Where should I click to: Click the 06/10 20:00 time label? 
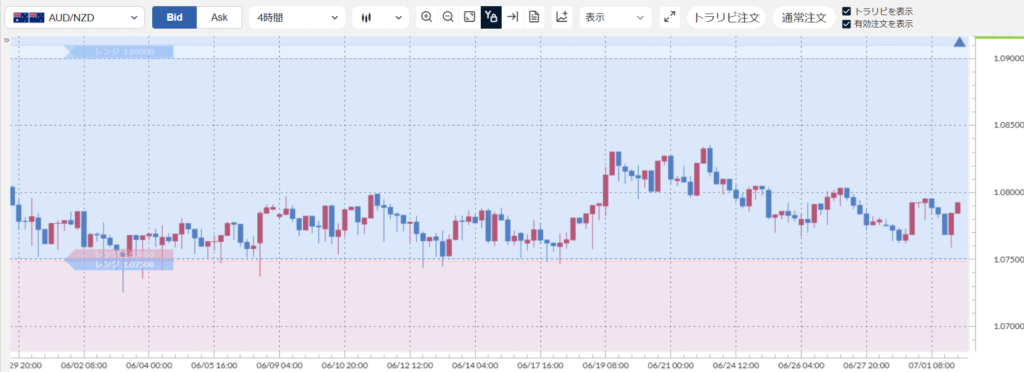pyautogui.click(x=345, y=365)
